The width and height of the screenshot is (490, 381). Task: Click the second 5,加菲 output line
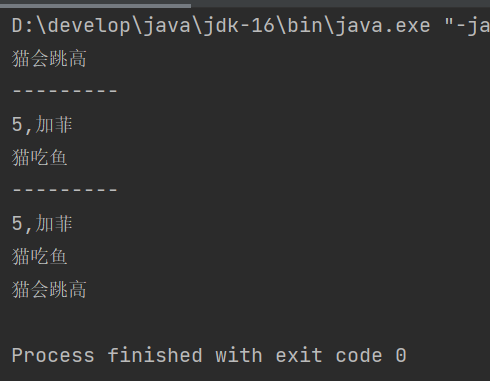coord(42,223)
